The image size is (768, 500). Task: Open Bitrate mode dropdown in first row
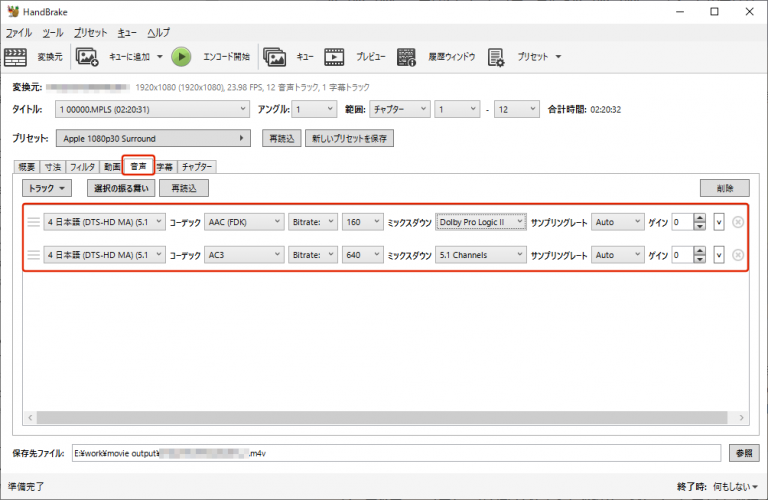click(x=312, y=222)
